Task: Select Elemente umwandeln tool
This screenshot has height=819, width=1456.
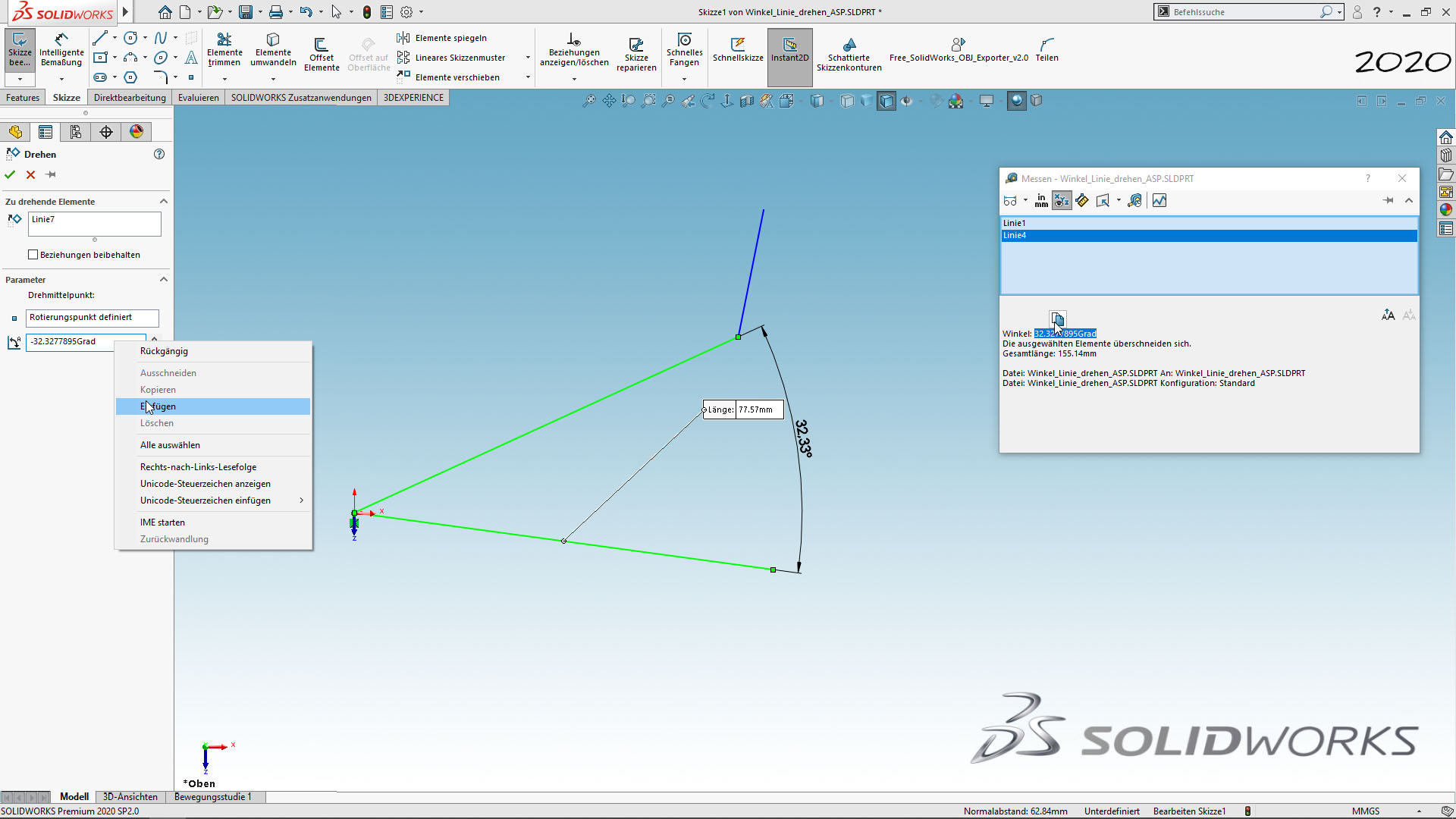Action: [x=273, y=50]
